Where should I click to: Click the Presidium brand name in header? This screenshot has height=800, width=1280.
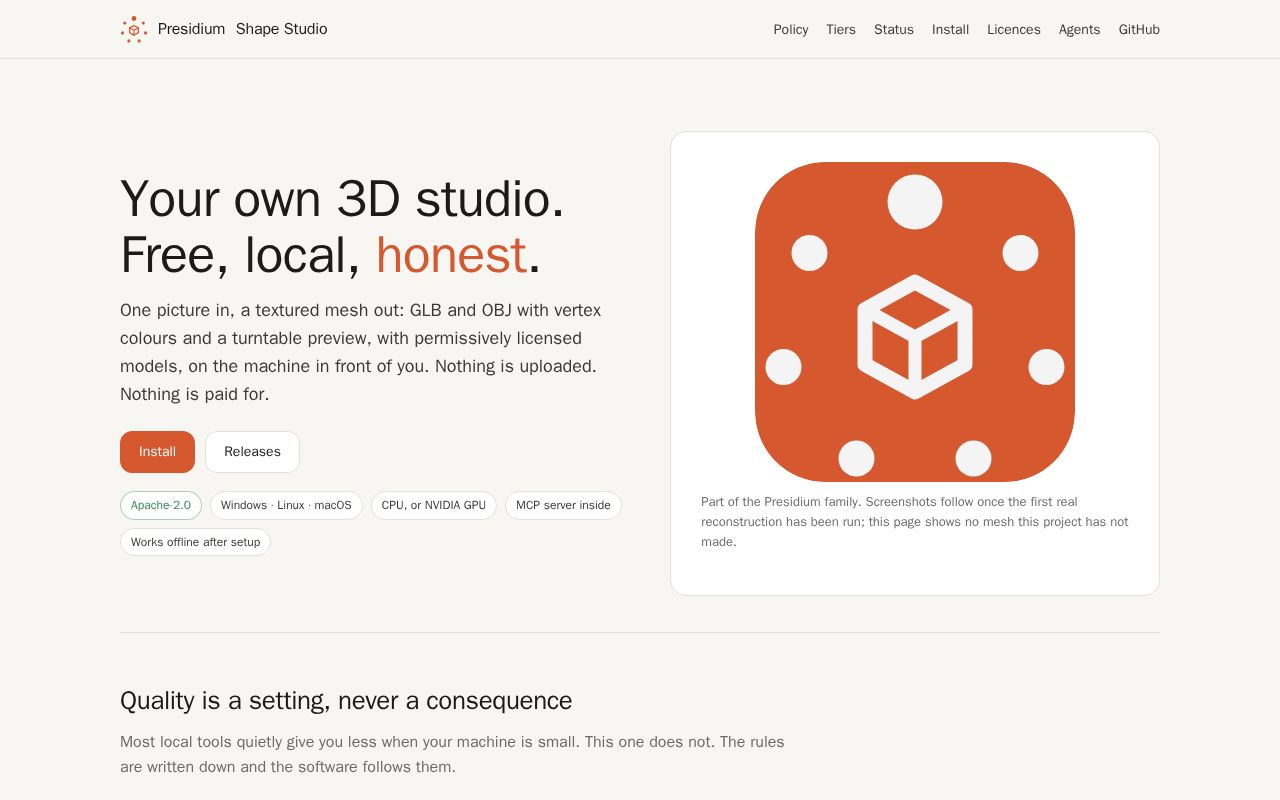pyautogui.click(x=191, y=29)
